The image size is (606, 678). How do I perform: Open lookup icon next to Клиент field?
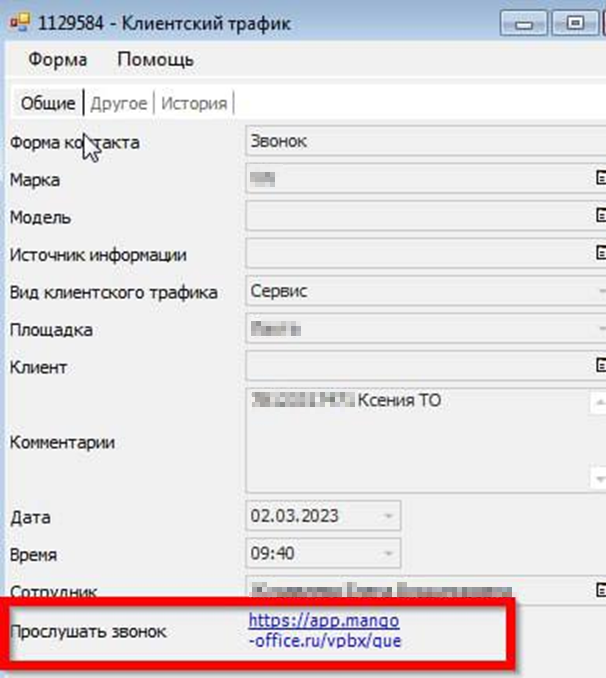[600, 366]
